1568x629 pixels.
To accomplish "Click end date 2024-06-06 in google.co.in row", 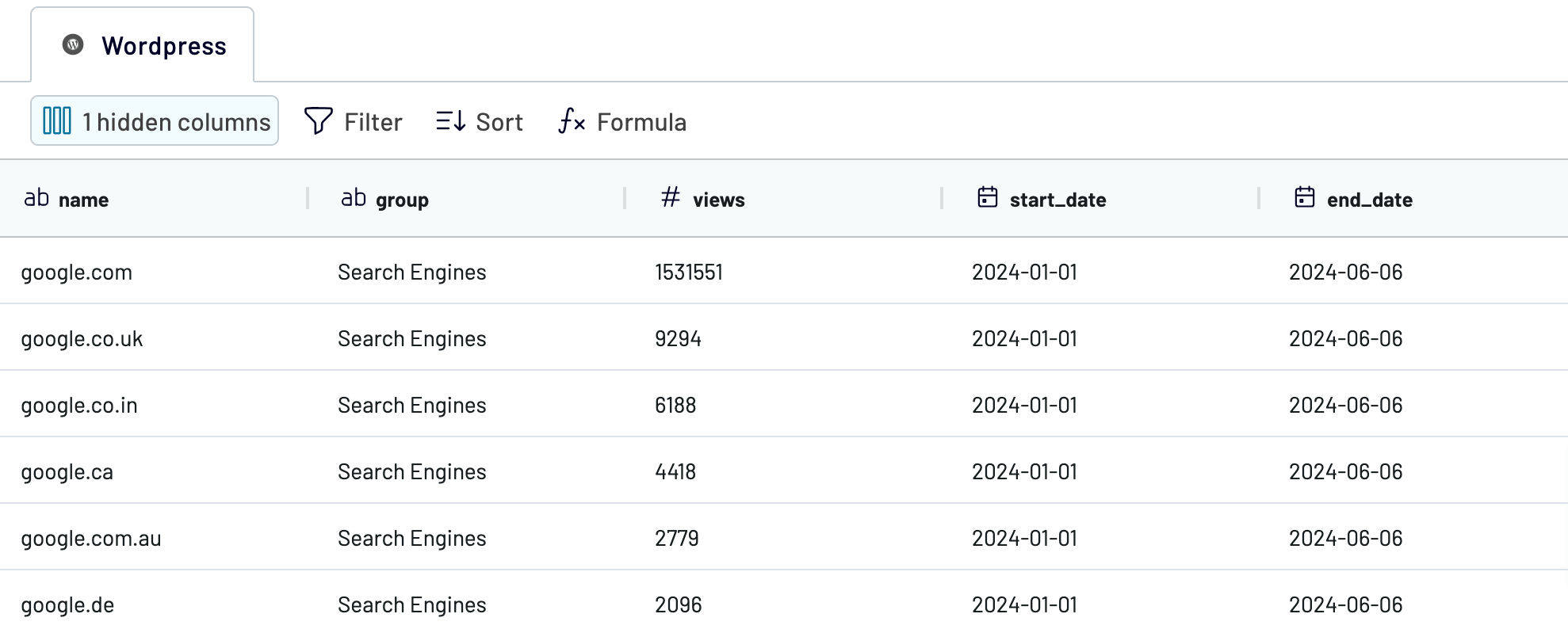I will (1346, 406).
